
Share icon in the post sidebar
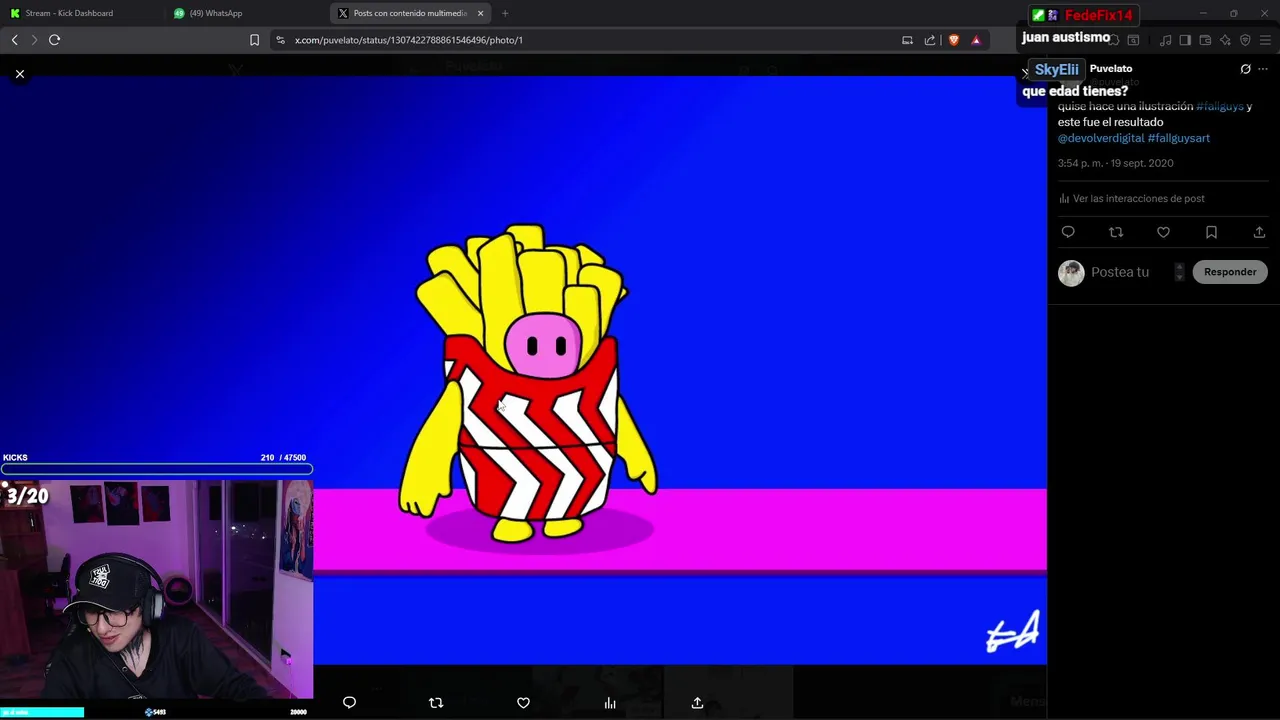tap(1259, 232)
